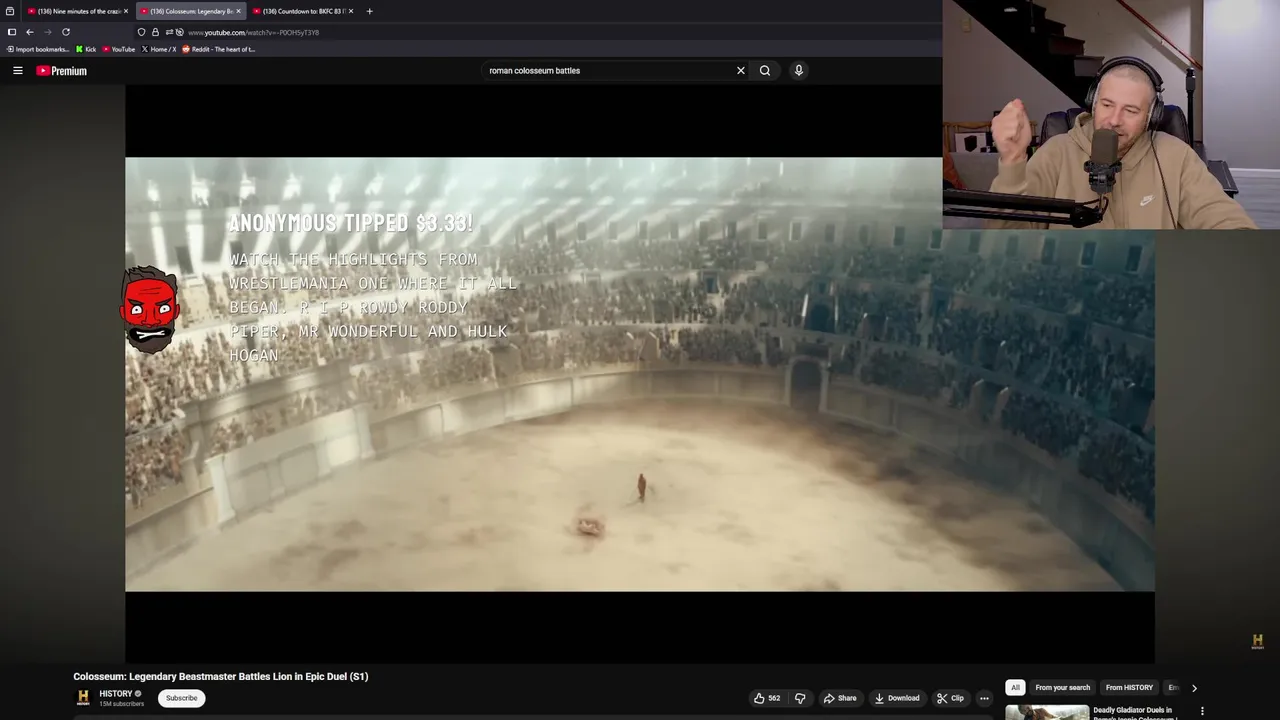Open more actions three-dot menu
Image resolution: width=1280 pixels, height=720 pixels.
tap(984, 698)
